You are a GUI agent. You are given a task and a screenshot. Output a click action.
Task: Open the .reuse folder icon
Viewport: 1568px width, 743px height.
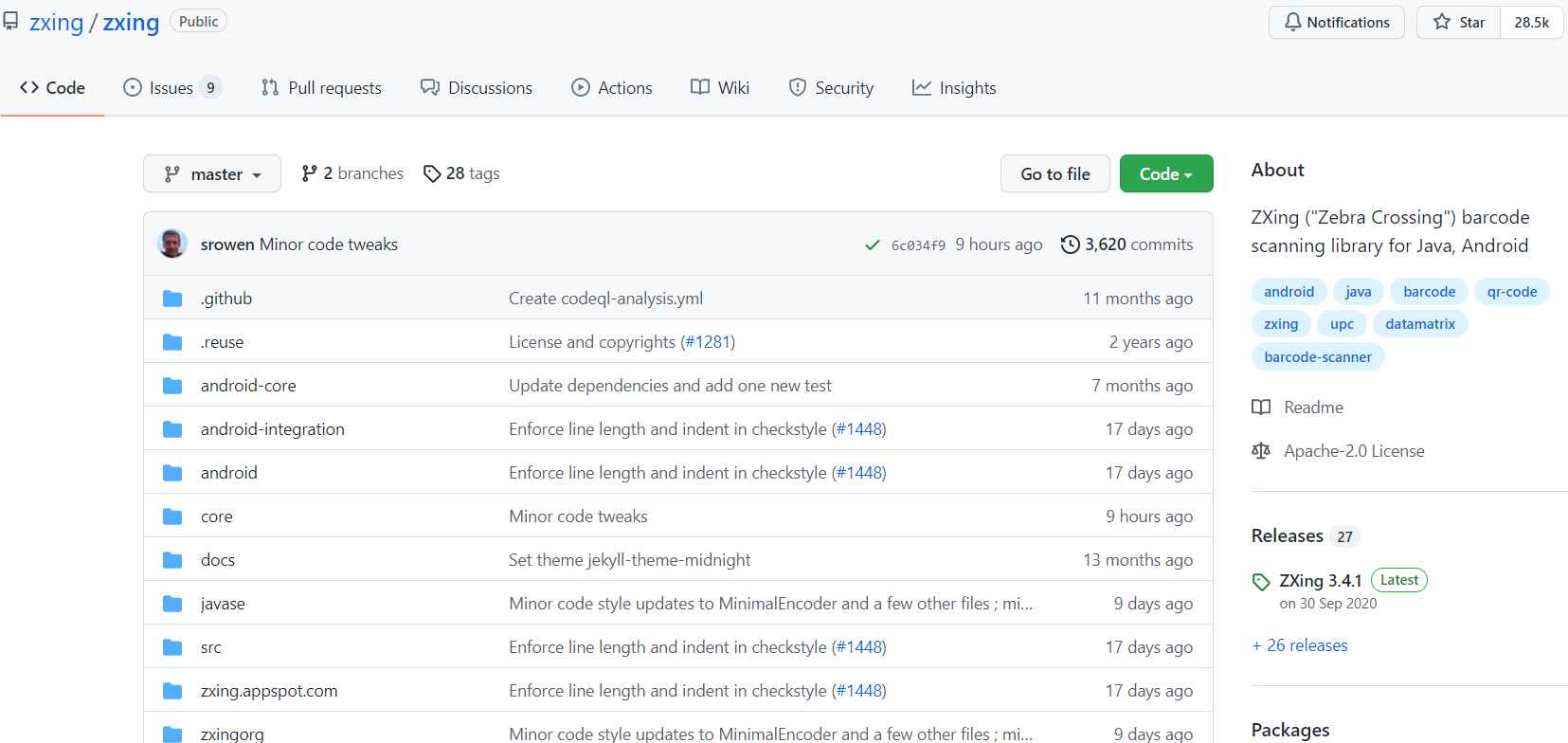coord(172,342)
